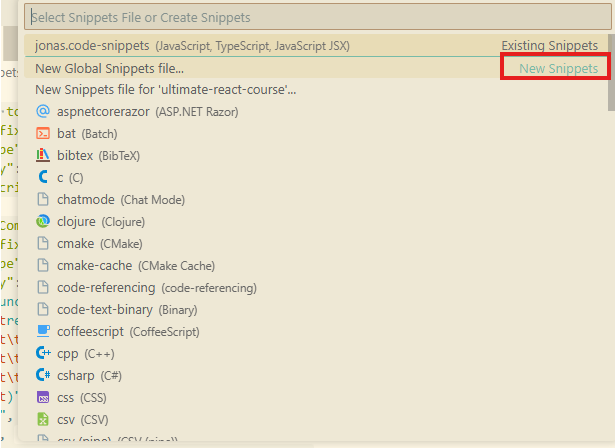Select c (C) language entry

pyautogui.click(x=316, y=178)
